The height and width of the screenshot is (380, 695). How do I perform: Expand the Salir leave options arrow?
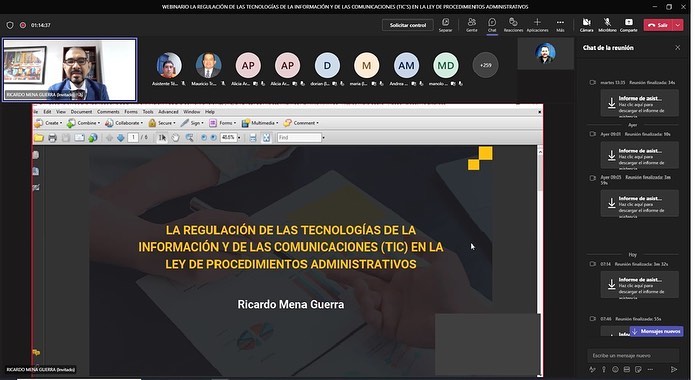pyautogui.click(x=678, y=25)
